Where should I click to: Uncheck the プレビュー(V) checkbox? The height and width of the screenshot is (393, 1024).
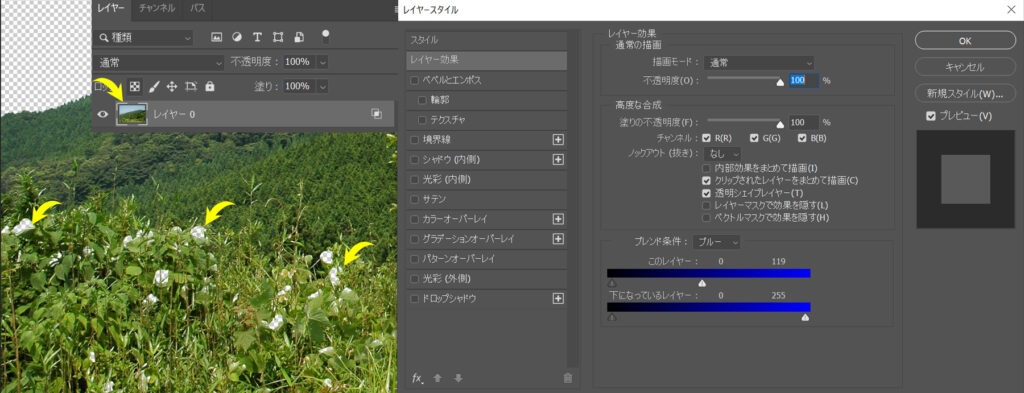(932, 116)
